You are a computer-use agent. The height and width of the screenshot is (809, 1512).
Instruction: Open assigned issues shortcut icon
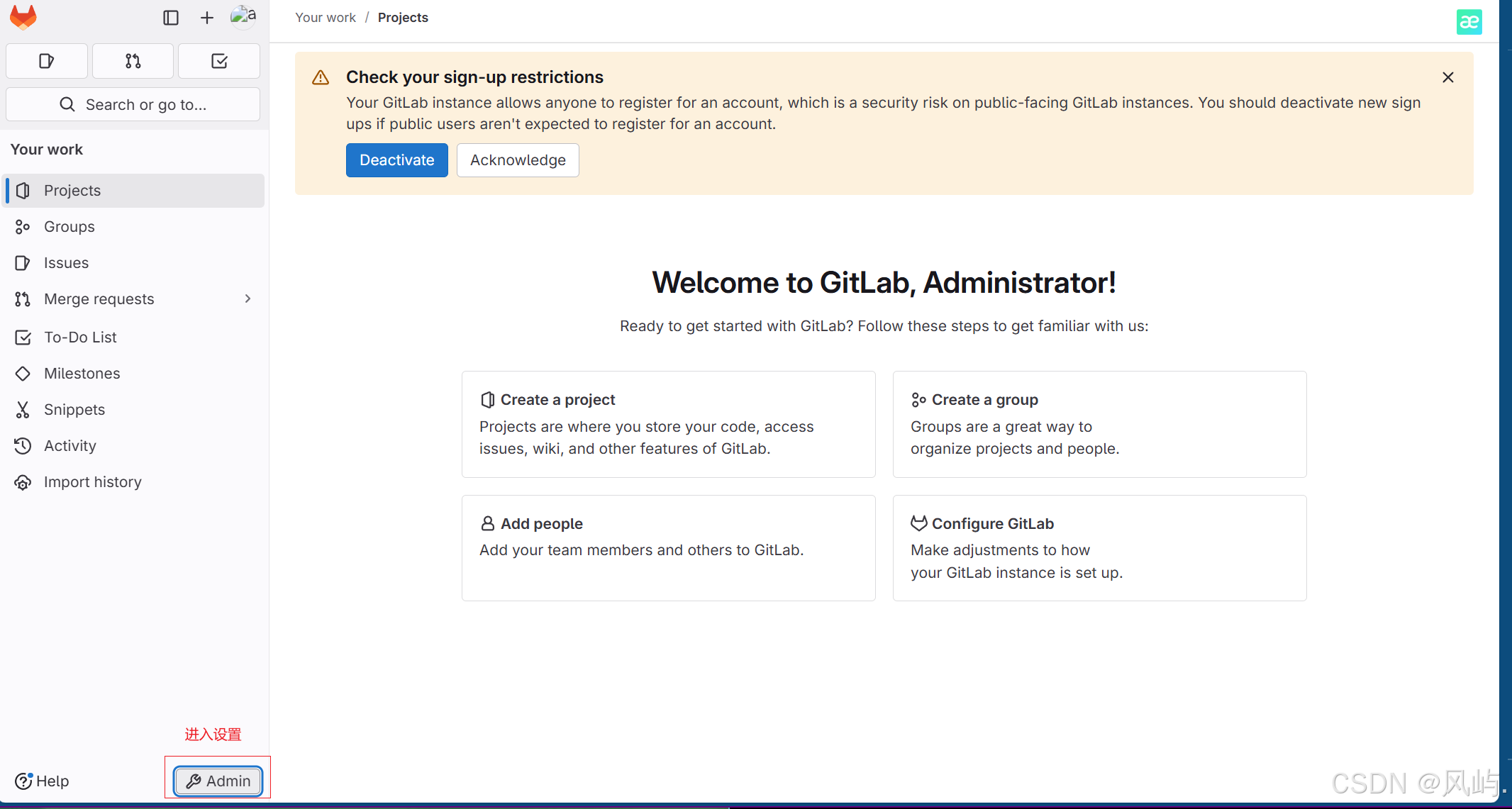[x=47, y=61]
